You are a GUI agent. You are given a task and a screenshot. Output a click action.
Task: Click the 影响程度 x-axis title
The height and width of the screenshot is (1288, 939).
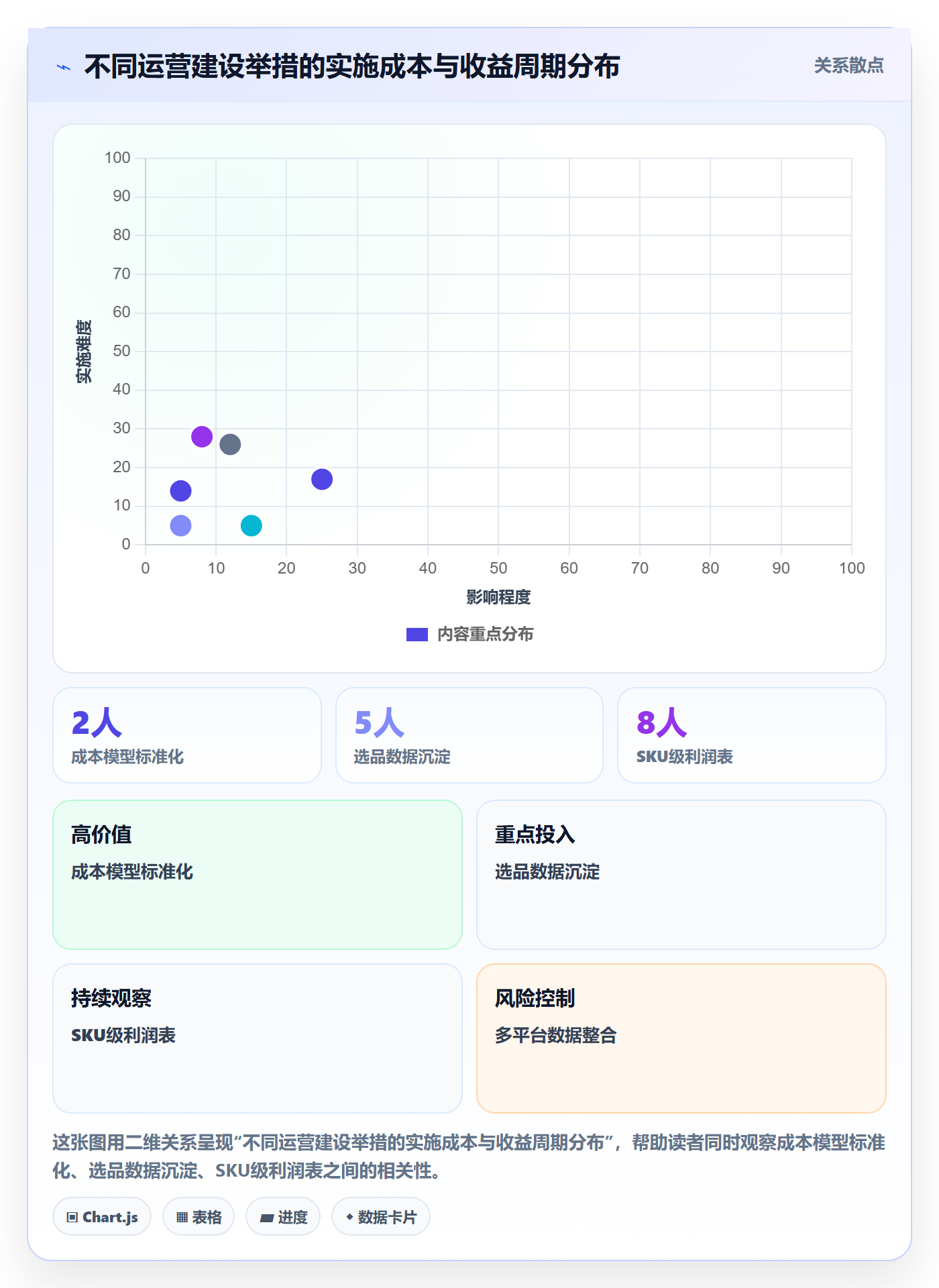[x=498, y=597]
